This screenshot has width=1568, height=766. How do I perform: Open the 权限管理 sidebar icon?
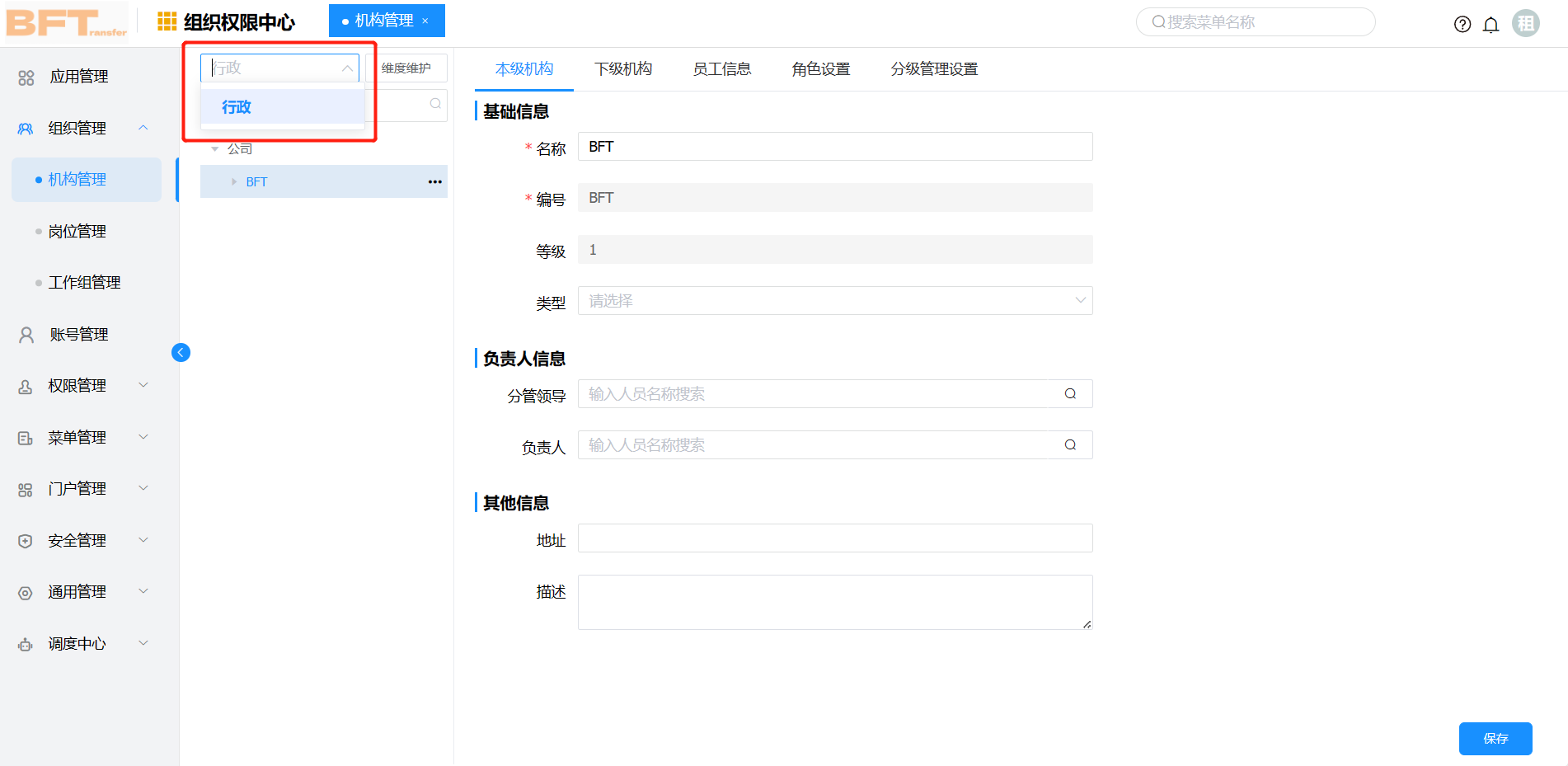pyautogui.click(x=25, y=385)
